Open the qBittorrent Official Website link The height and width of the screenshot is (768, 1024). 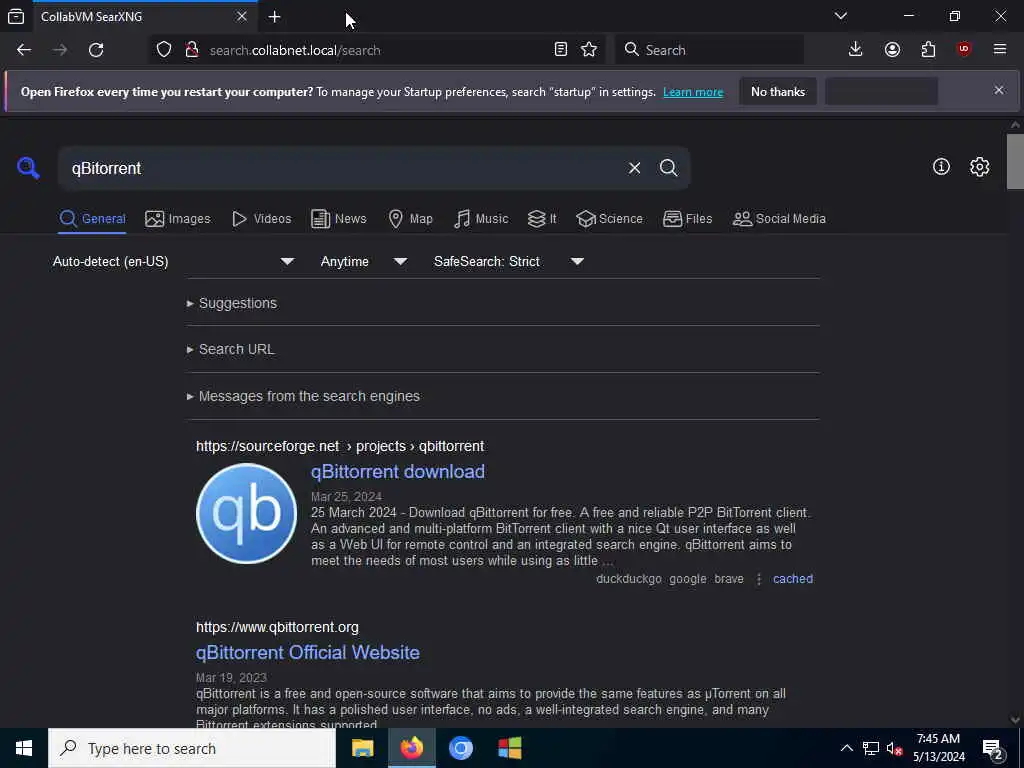click(308, 652)
